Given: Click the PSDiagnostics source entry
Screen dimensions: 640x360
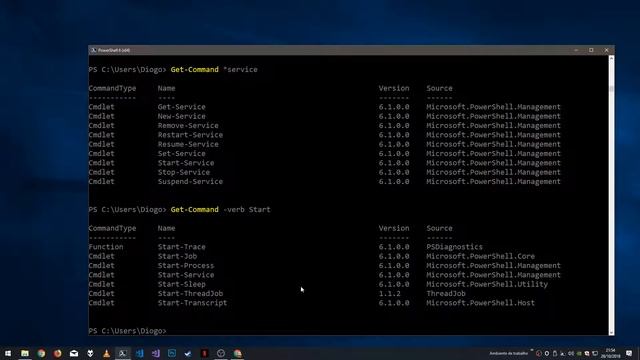Looking at the screenshot, I should (x=454, y=247).
